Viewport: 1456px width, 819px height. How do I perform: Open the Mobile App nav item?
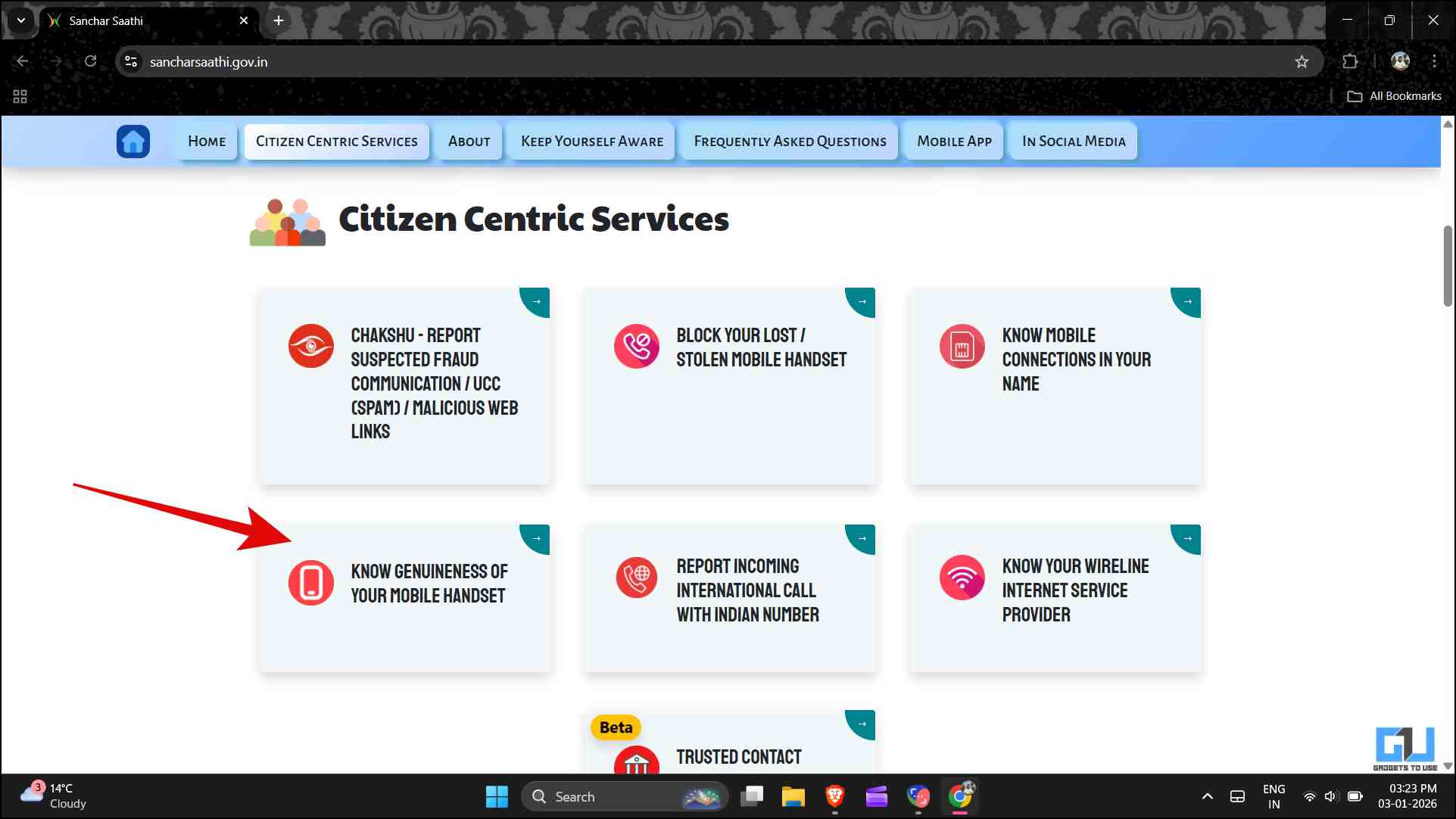click(x=953, y=142)
